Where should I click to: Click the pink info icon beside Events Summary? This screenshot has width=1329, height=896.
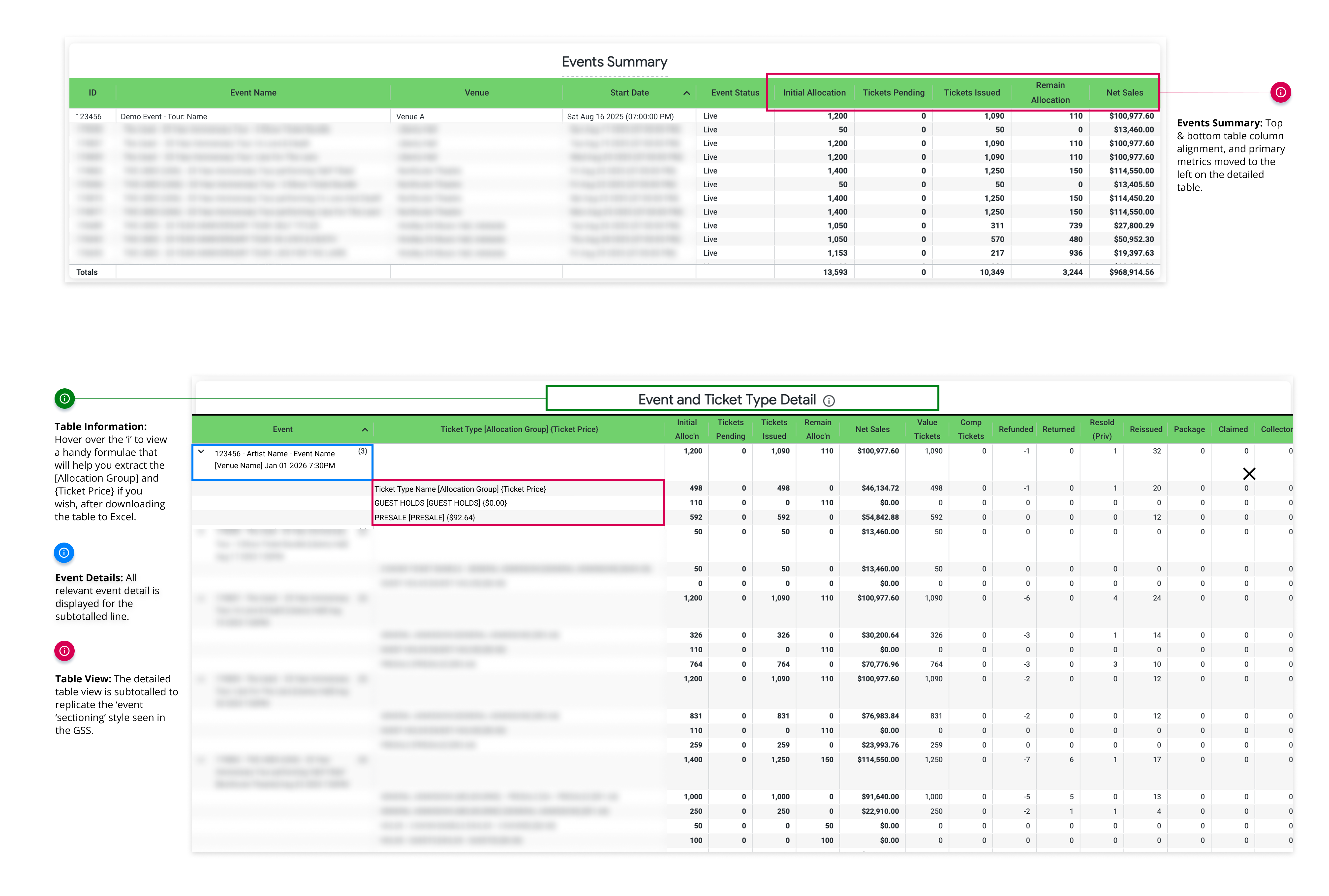pyautogui.click(x=1280, y=92)
